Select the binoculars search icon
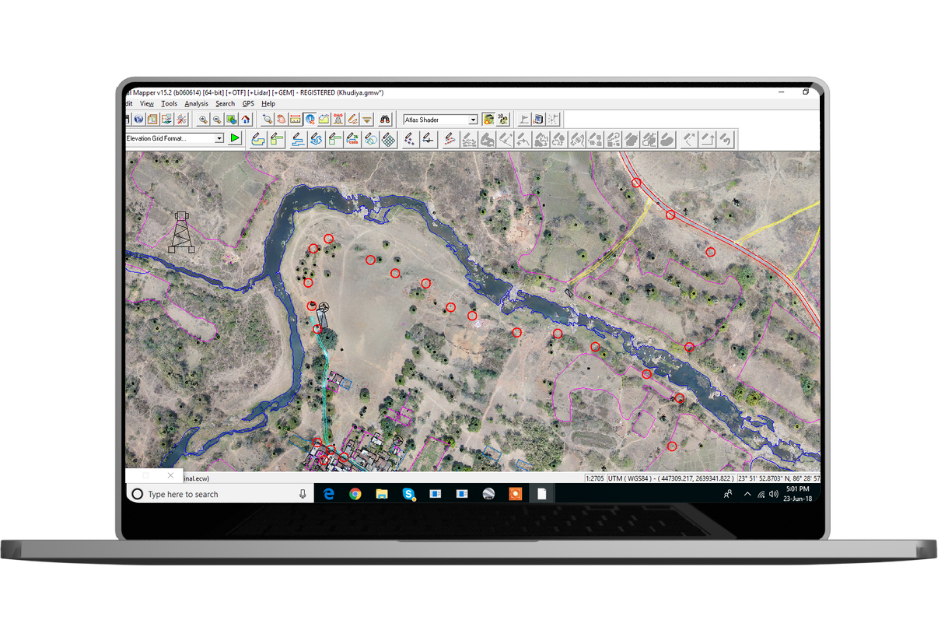 pyautogui.click(x=383, y=120)
